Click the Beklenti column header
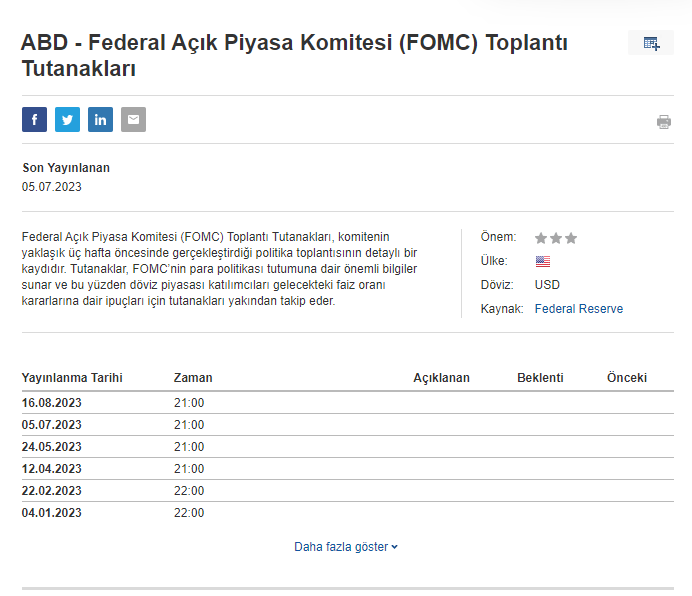This screenshot has width=692, height=596. pyautogui.click(x=540, y=378)
